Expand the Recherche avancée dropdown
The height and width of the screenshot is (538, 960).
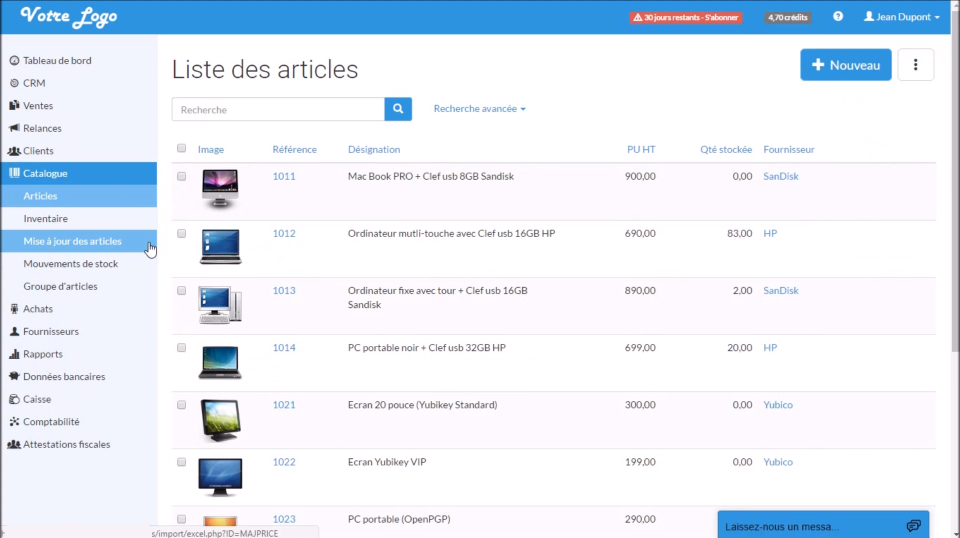click(479, 109)
